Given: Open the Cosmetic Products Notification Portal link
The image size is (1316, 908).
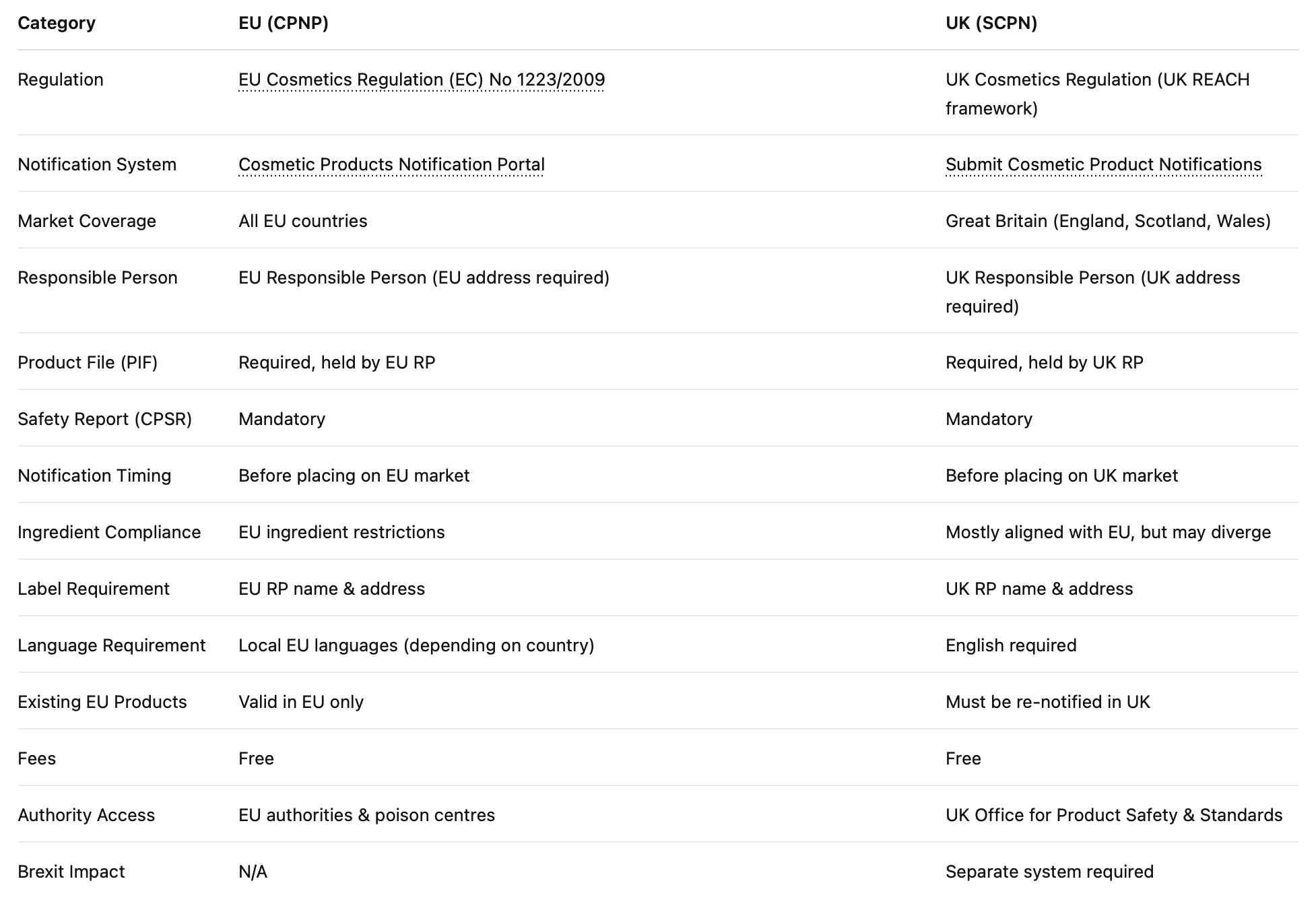Looking at the screenshot, I should point(391,164).
